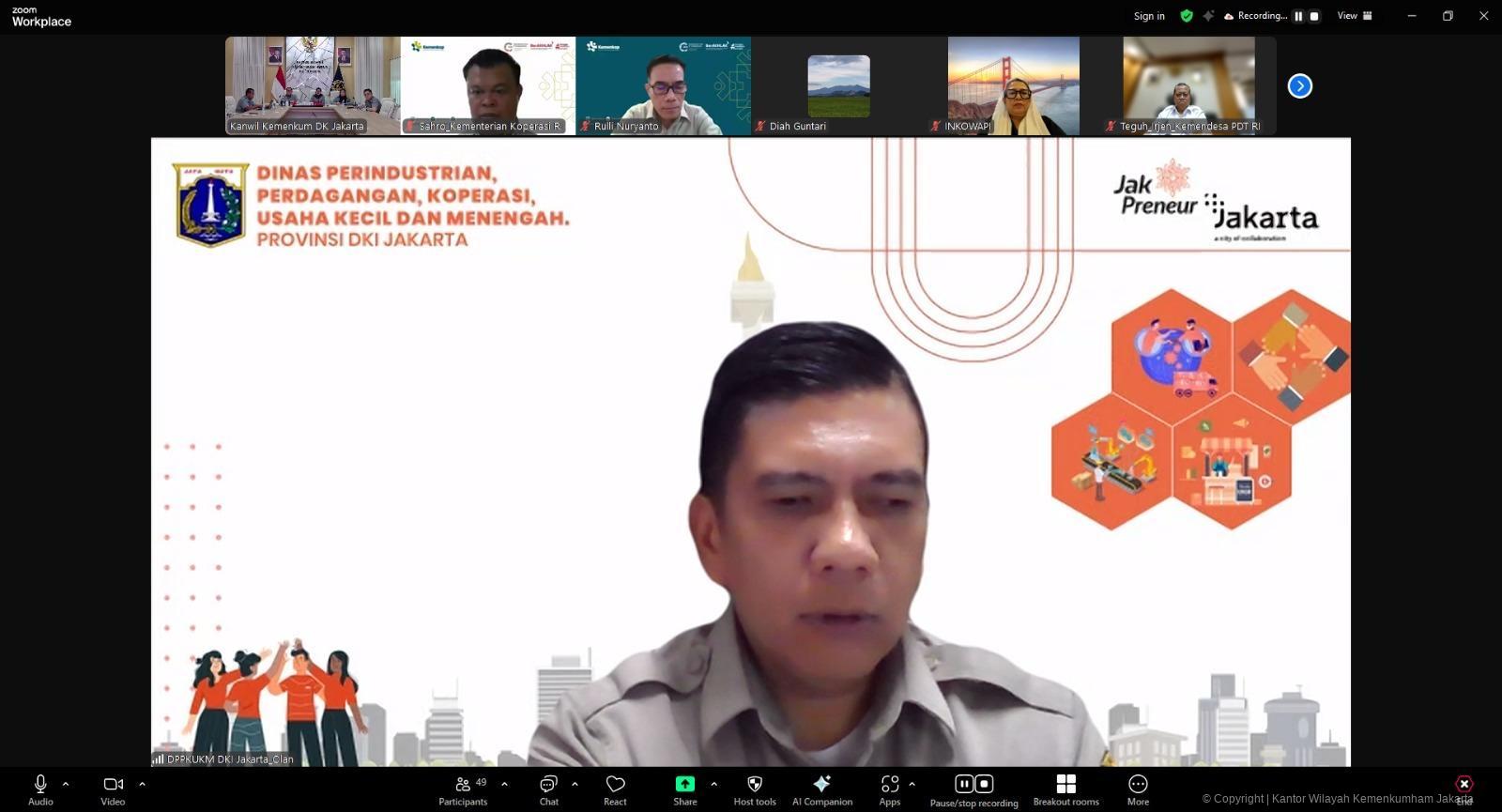Click the Zoom Workplace logo

pos(41,17)
